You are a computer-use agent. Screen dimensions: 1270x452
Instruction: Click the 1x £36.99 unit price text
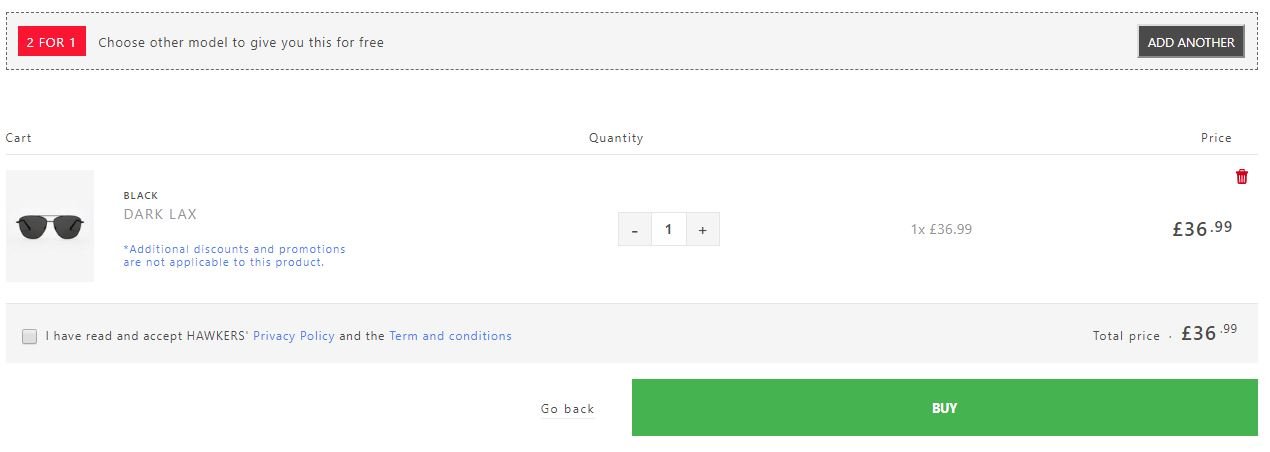coord(941,229)
